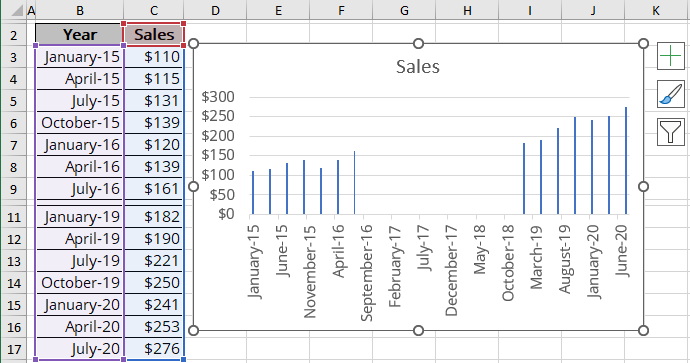Click the $131 sales cell
Screen dimensions: 690x363
[154, 101]
